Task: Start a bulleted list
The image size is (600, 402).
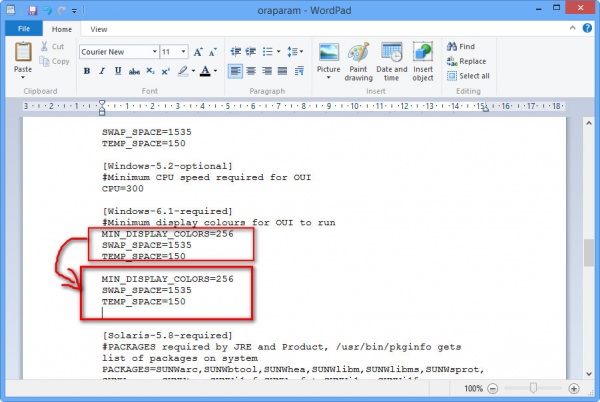Action: point(267,51)
